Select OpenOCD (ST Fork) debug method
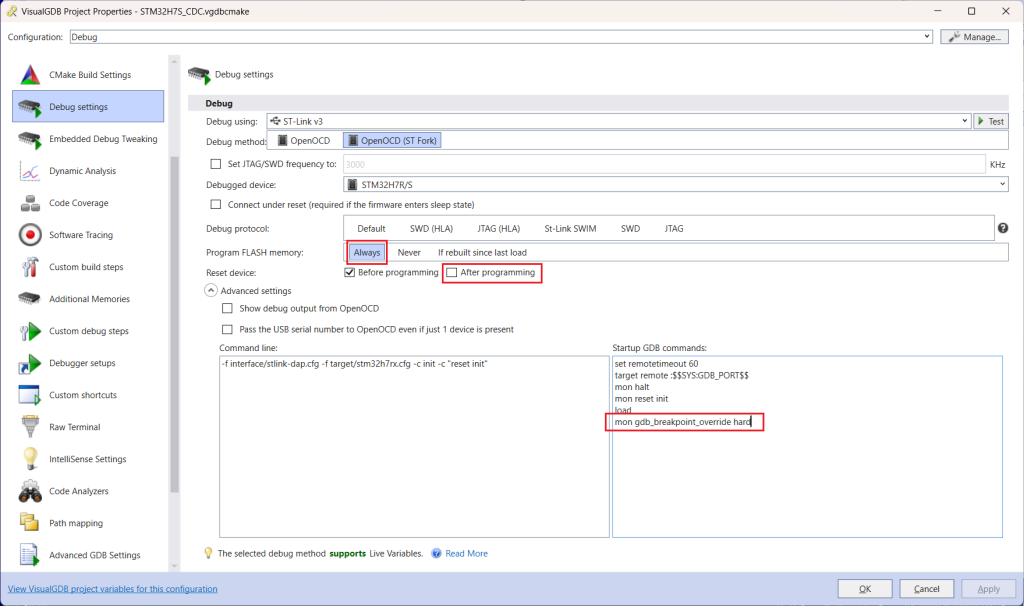Screen dimensions: 1024x606 [x=392, y=140]
